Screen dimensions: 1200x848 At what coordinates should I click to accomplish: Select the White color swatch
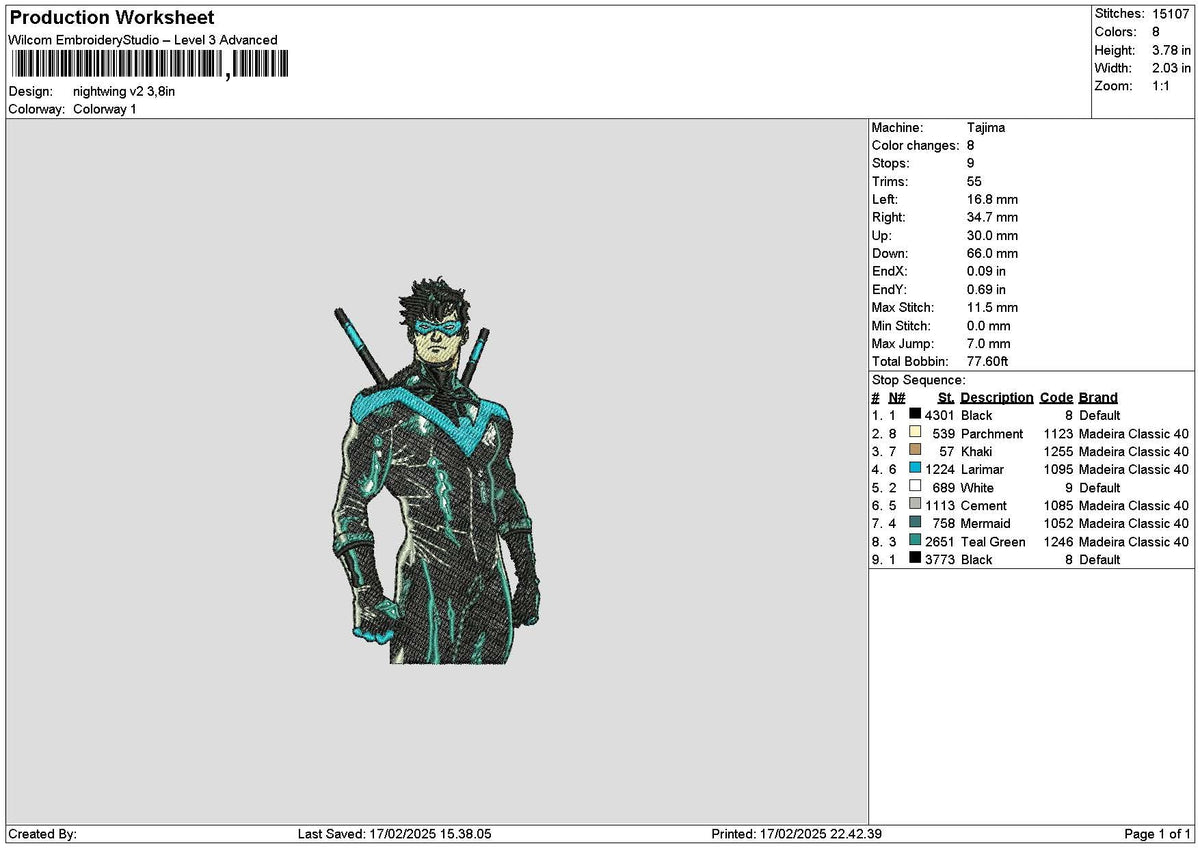[915, 487]
